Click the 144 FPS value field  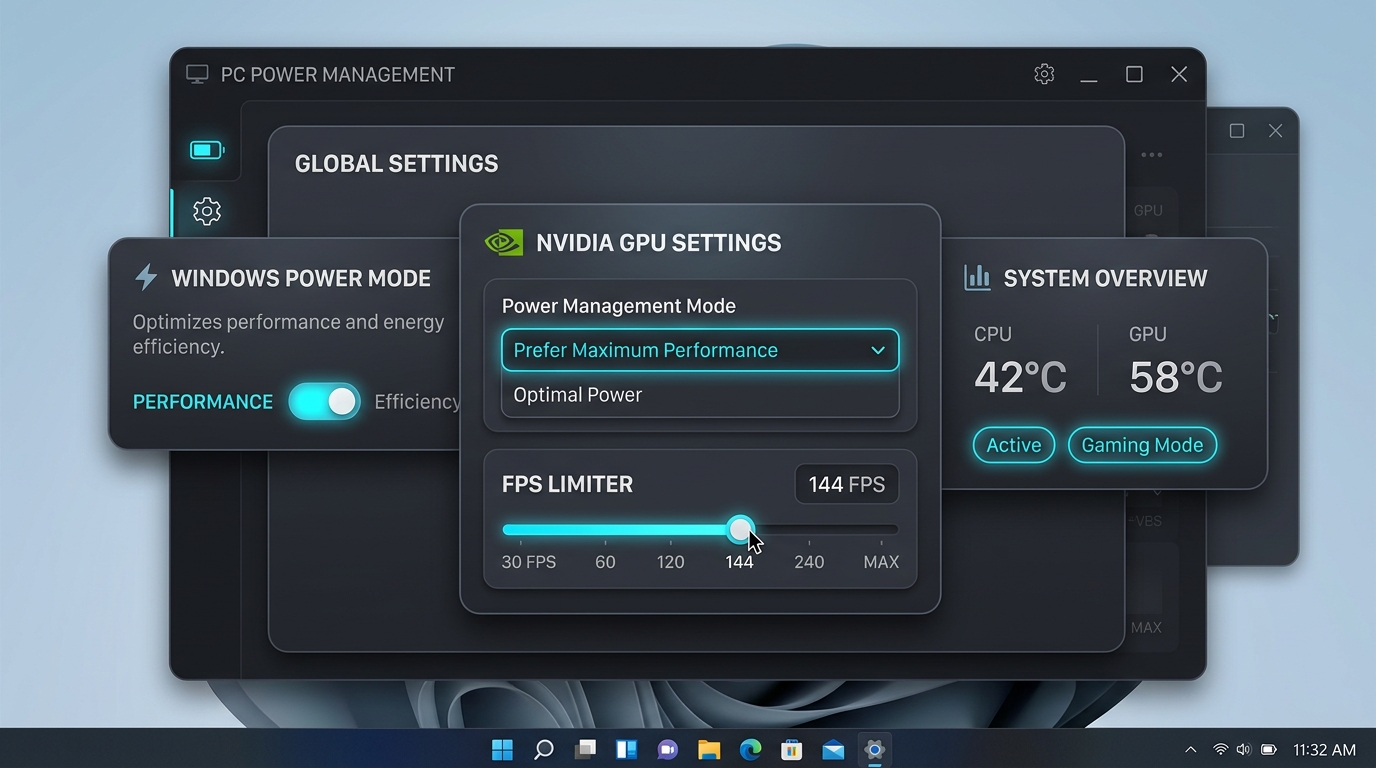(x=847, y=485)
